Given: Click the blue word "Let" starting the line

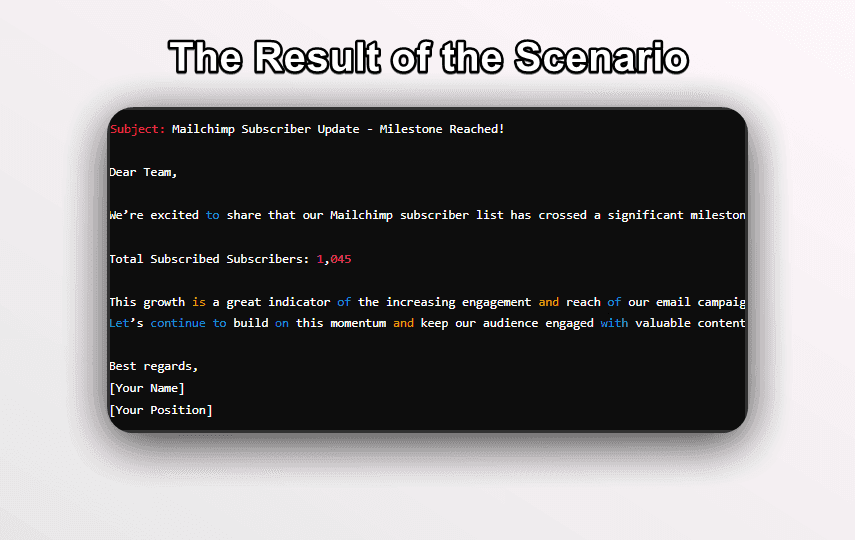Looking at the screenshot, I should [118, 323].
